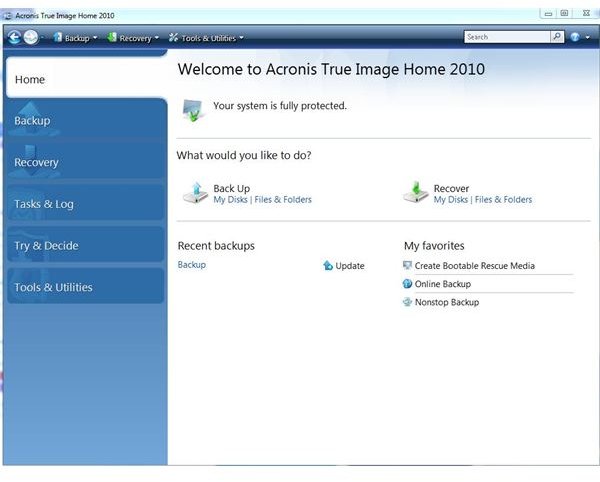Click the Update link
This screenshot has width=600, height=482.
click(350, 265)
